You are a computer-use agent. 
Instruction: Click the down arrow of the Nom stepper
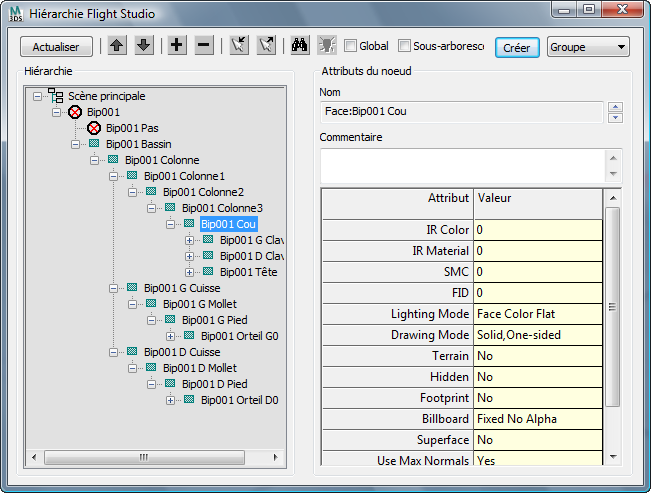click(615, 118)
